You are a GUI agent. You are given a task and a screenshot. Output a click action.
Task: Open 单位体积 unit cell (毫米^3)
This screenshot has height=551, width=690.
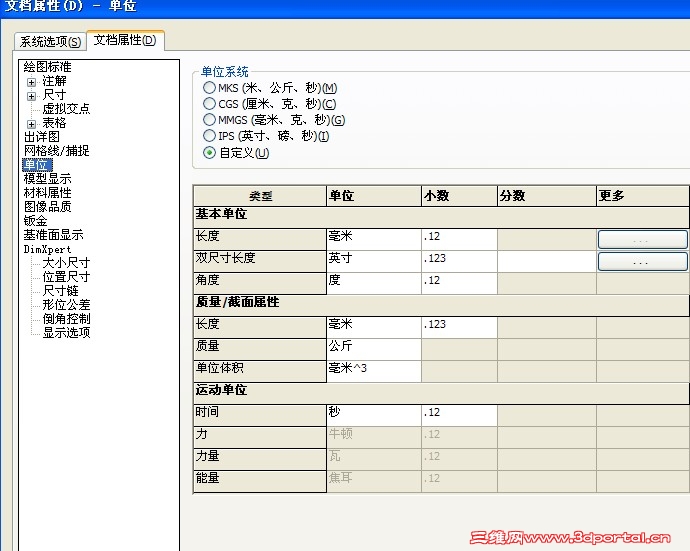click(x=374, y=371)
